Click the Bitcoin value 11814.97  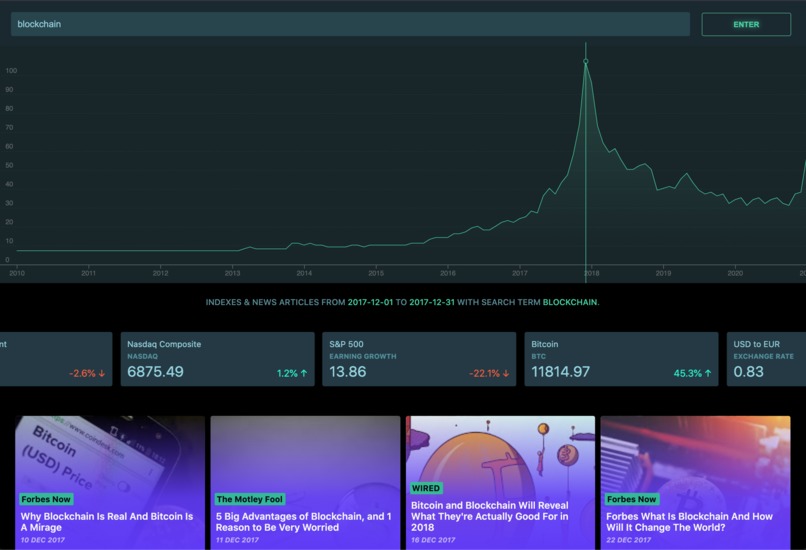pos(560,372)
